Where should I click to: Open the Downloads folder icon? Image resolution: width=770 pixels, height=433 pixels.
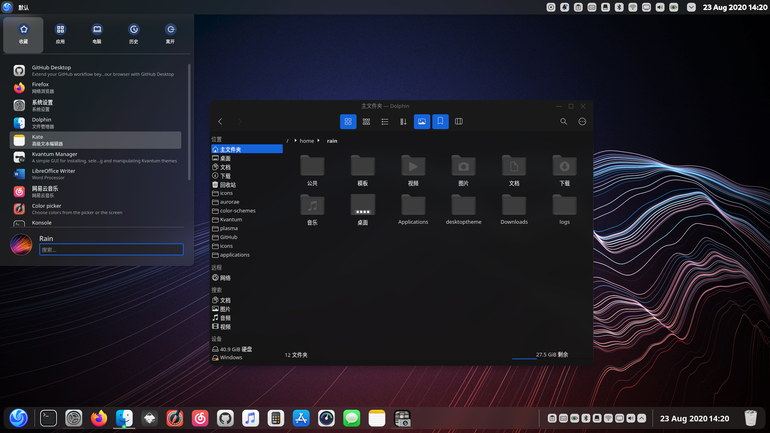click(514, 209)
